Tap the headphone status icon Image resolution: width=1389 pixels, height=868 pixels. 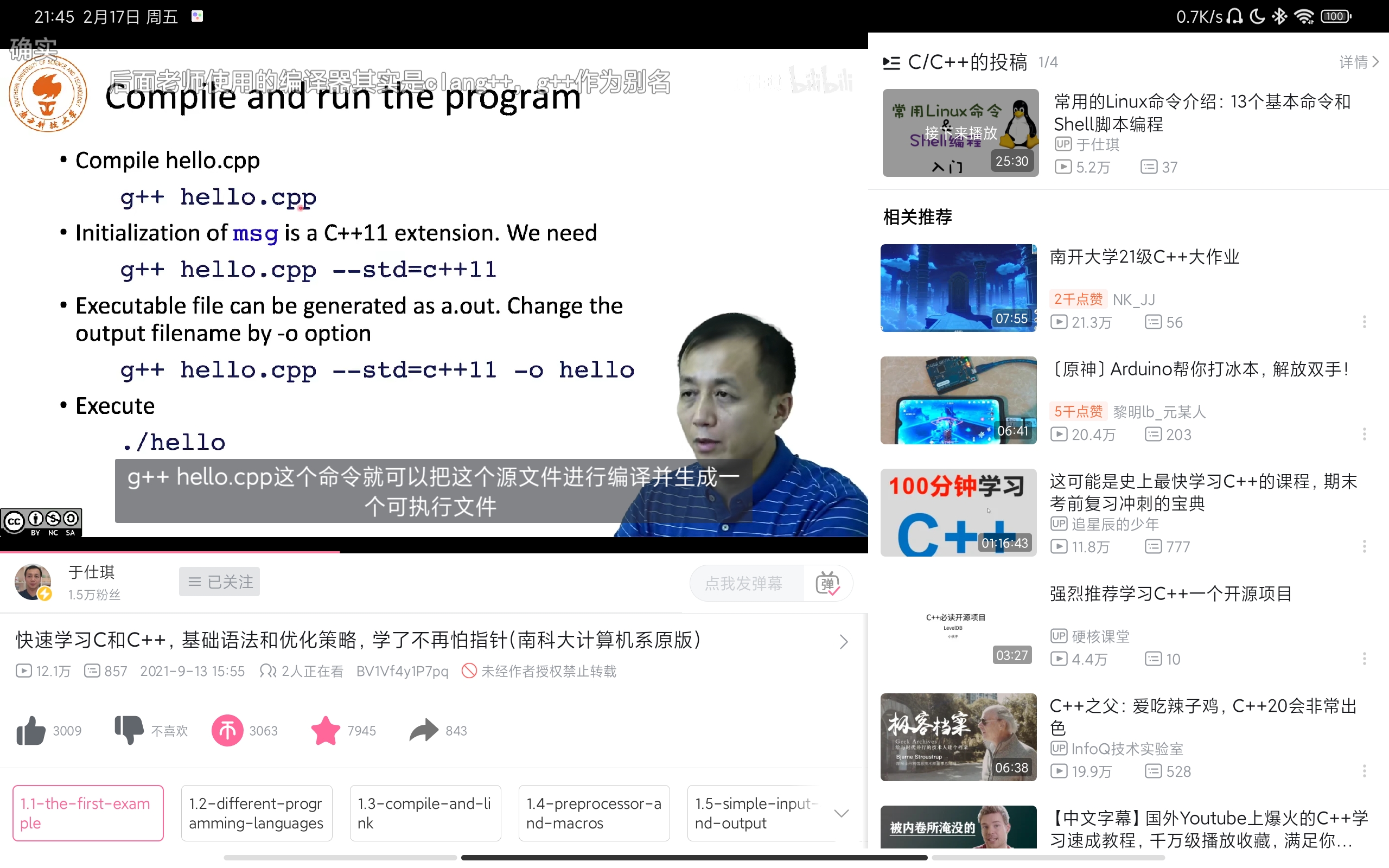pos(1234,17)
